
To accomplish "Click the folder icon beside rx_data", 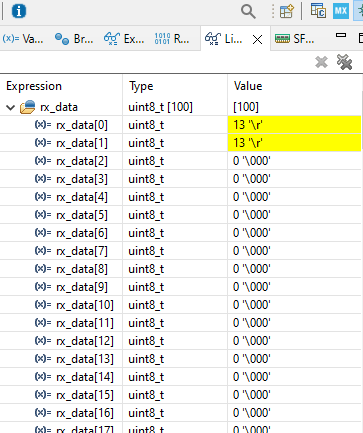I will [28, 107].
